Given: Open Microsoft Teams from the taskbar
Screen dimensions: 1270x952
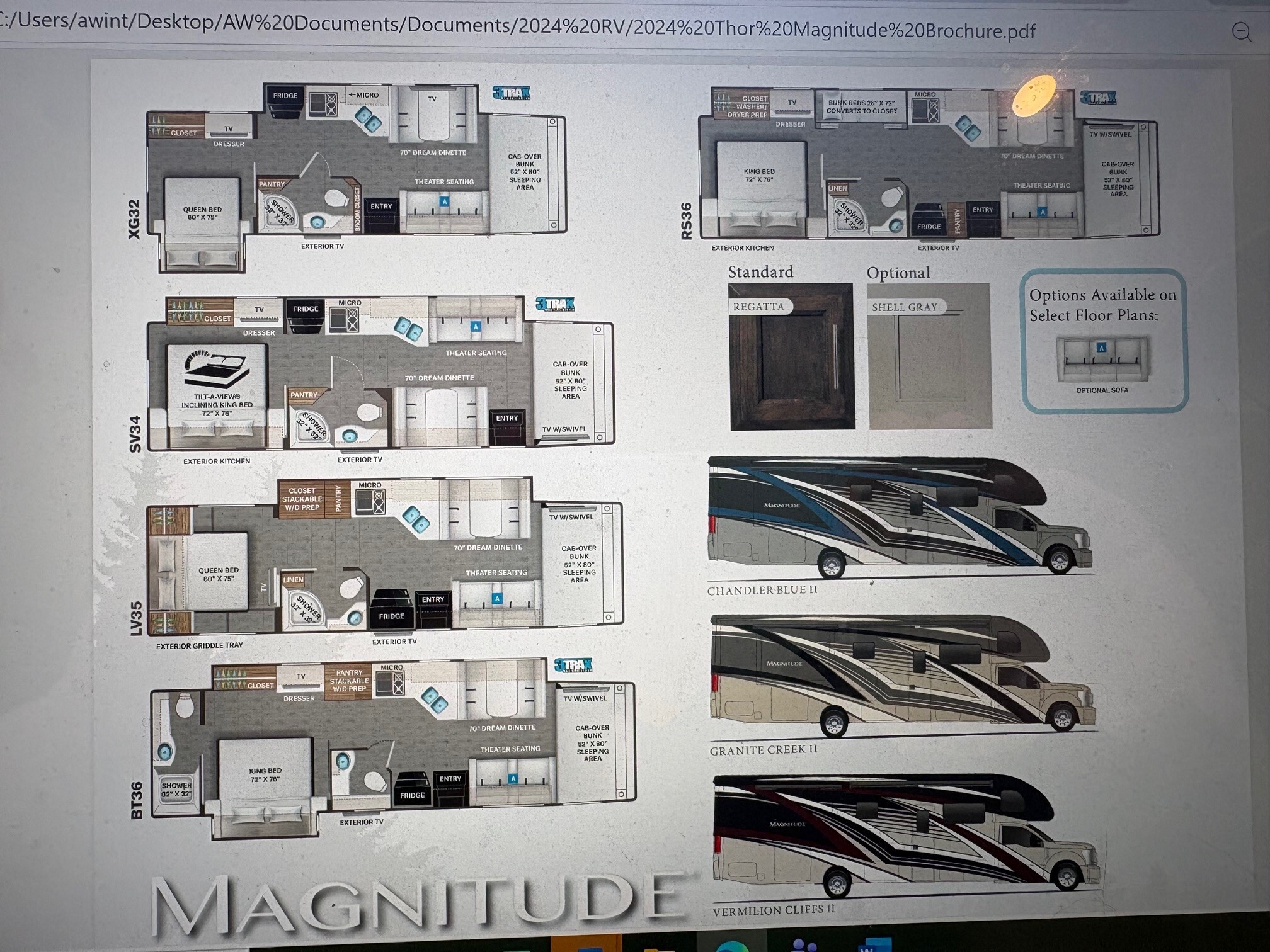Looking at the screenshot, I should click(x=803, y=946).
